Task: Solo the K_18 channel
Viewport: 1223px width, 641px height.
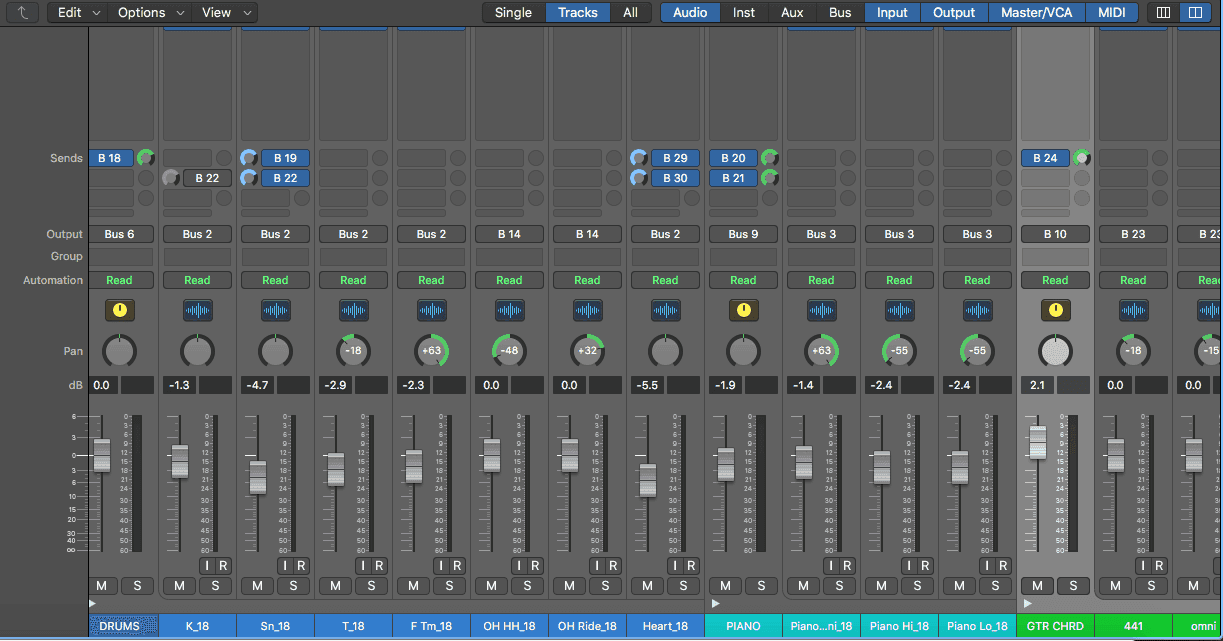Action: [x=215, y=586]
